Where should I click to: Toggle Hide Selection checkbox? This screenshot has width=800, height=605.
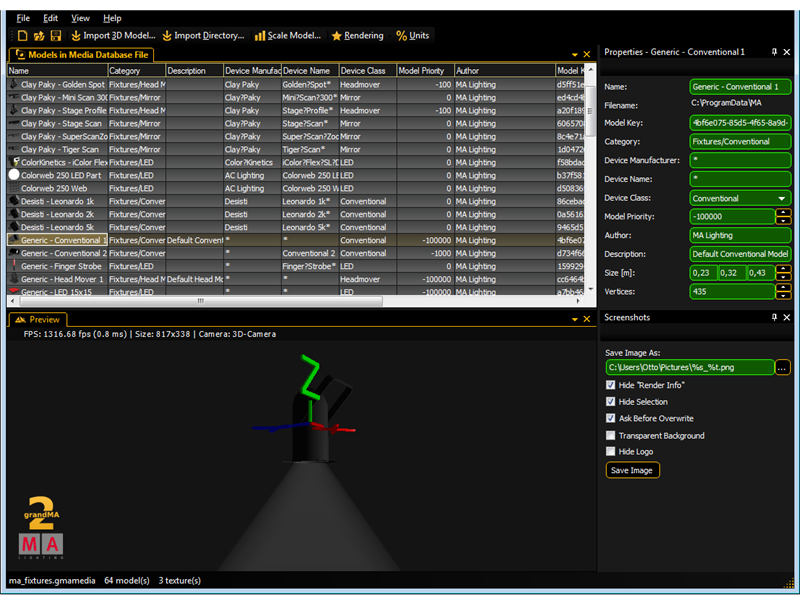610,402
